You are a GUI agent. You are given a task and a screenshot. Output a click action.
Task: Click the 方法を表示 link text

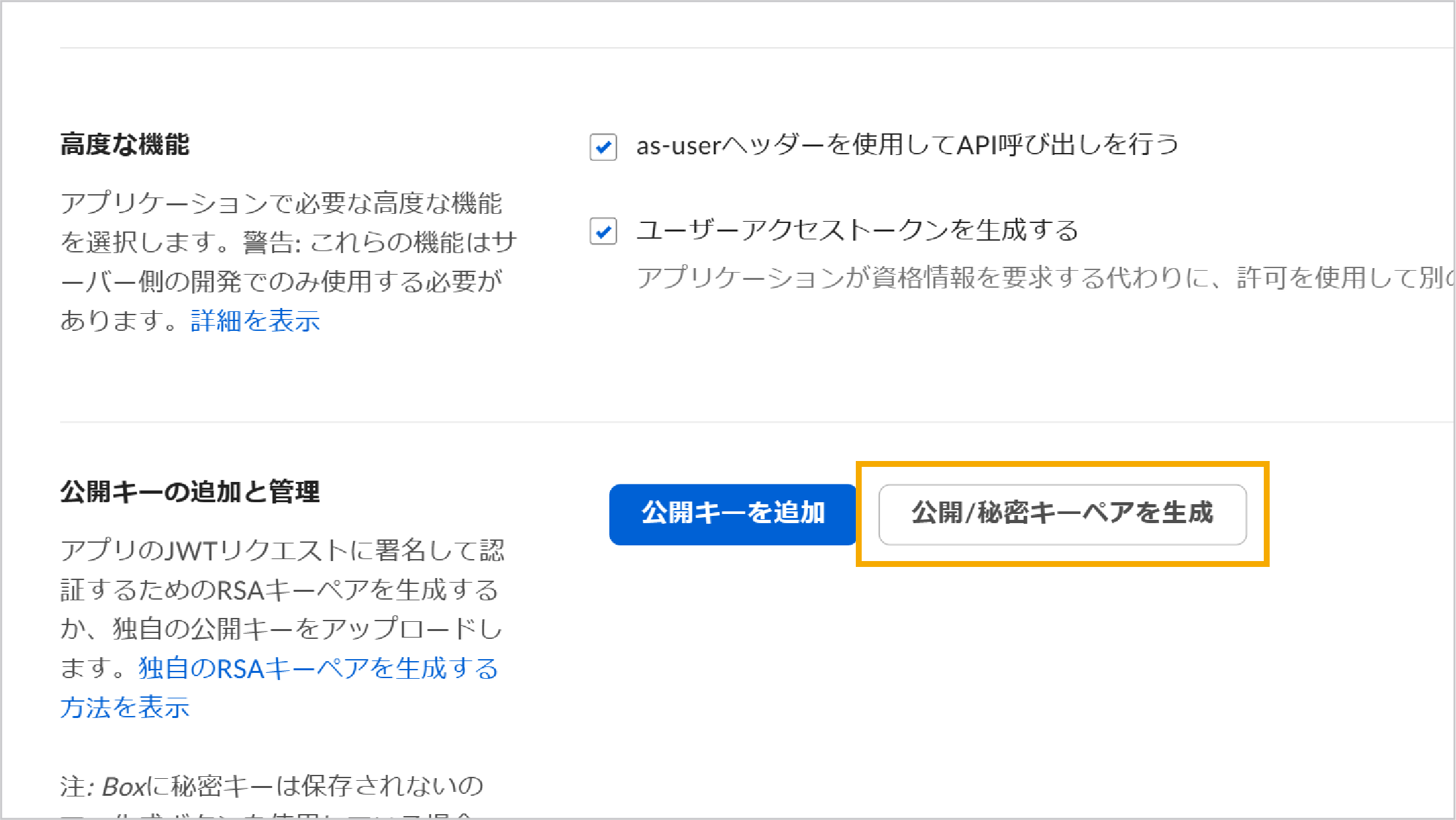(x=125, y=708)
